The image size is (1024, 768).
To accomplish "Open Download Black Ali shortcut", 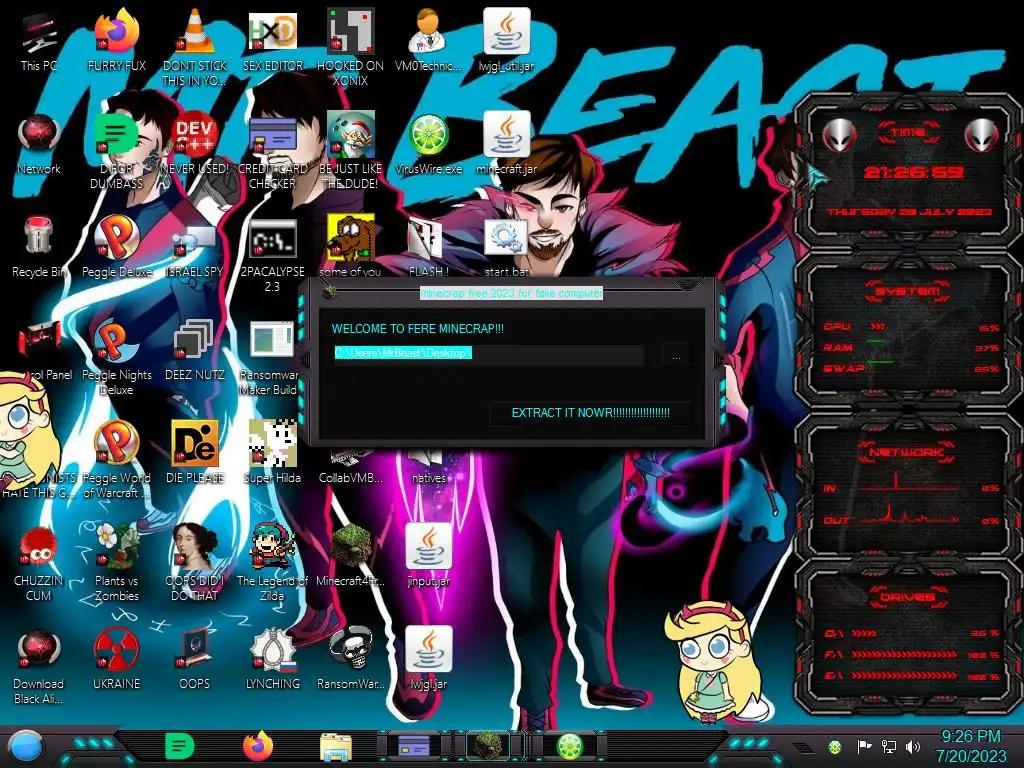I will point(39,665).
